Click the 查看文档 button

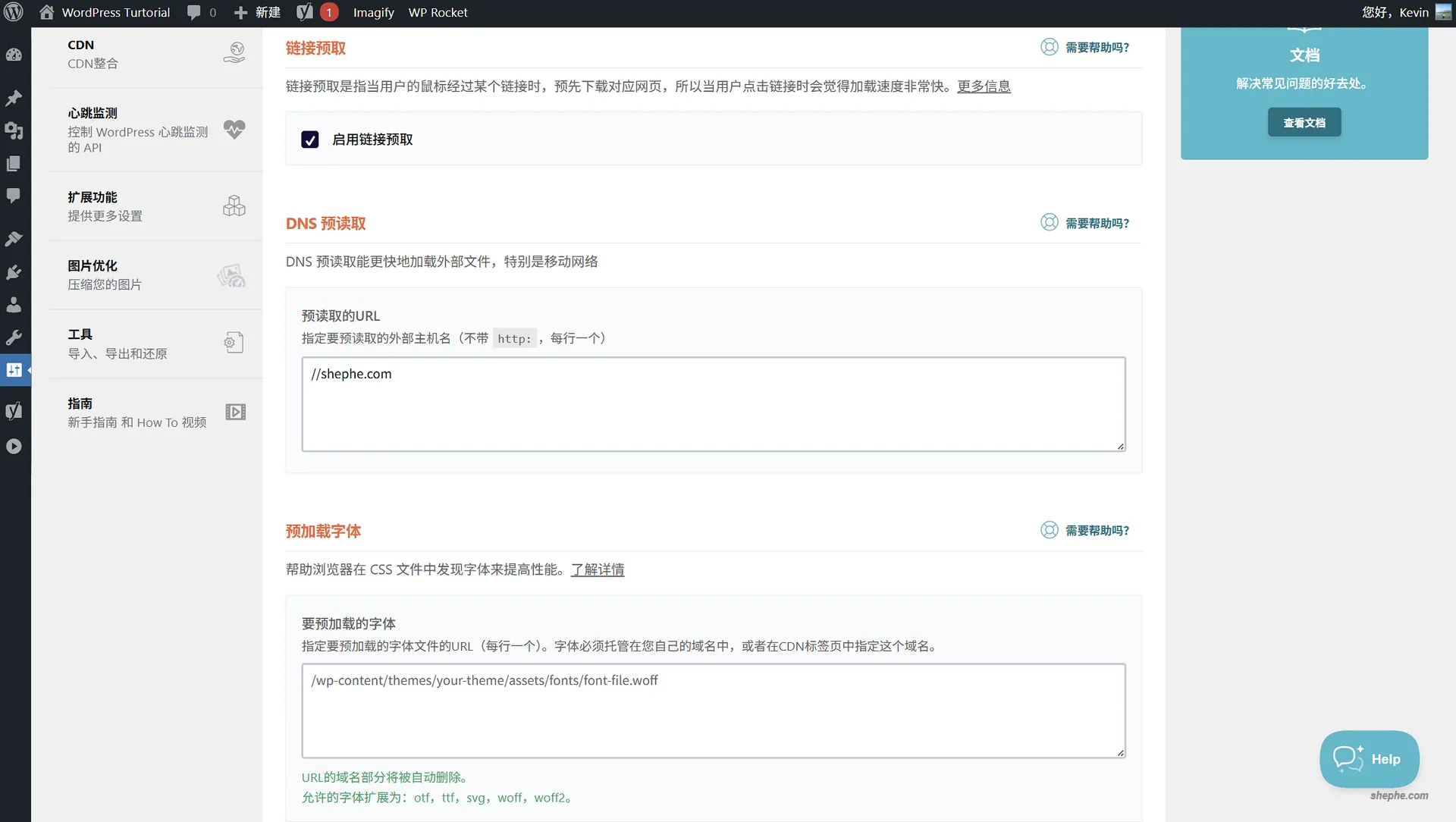1303,122
